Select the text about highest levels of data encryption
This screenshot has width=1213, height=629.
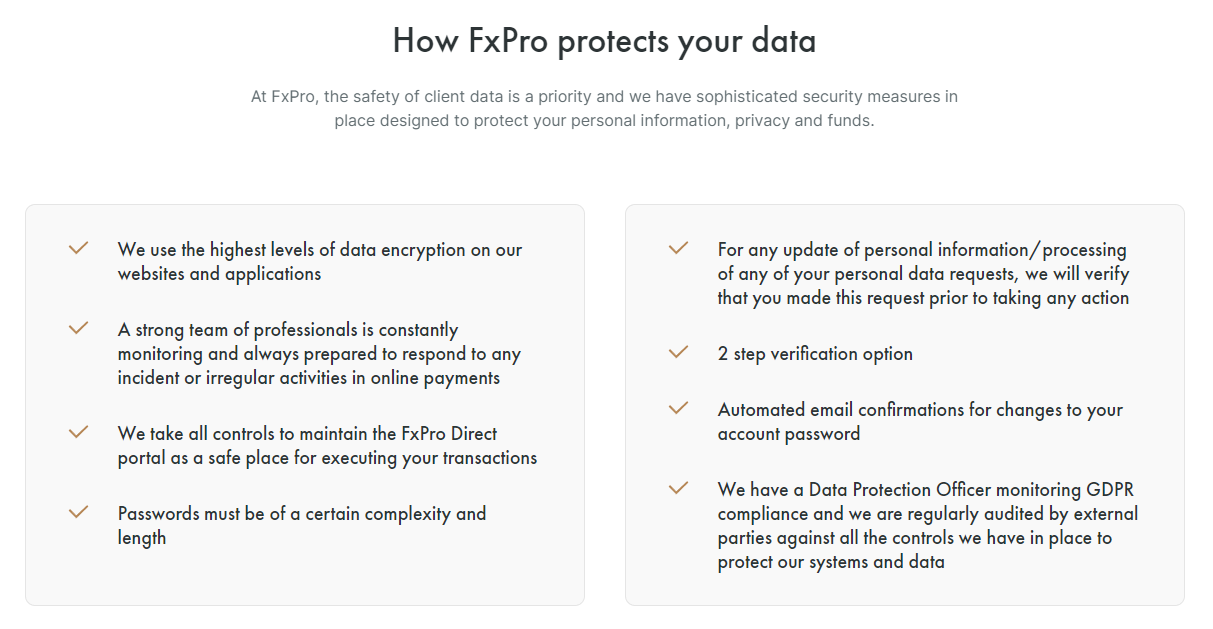tap(320, 262)
